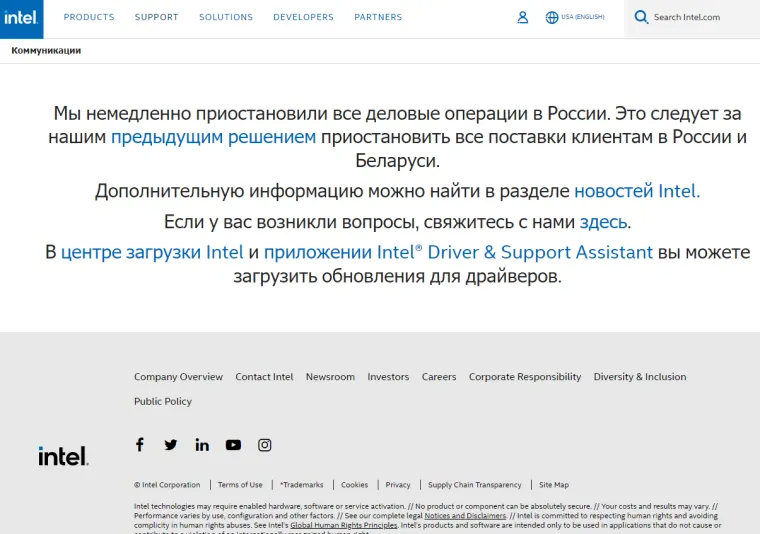The image size is (760, 534).
Task: Expand the Solutions navigation menu
Action: 226,17
